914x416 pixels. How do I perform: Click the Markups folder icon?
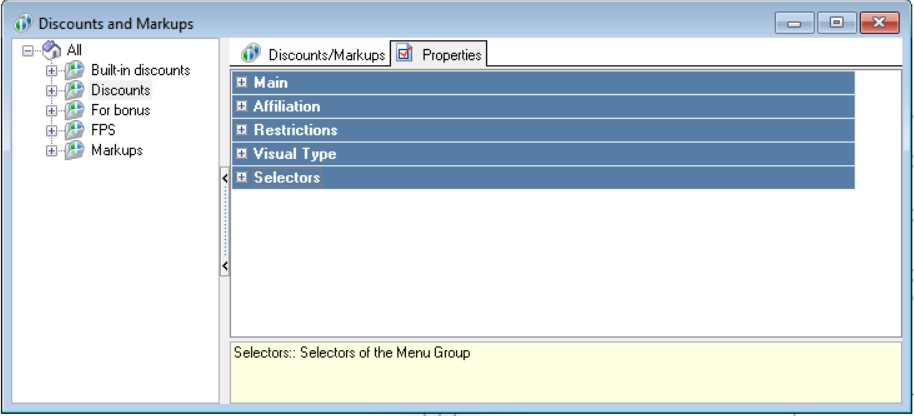tap(74, 151)
